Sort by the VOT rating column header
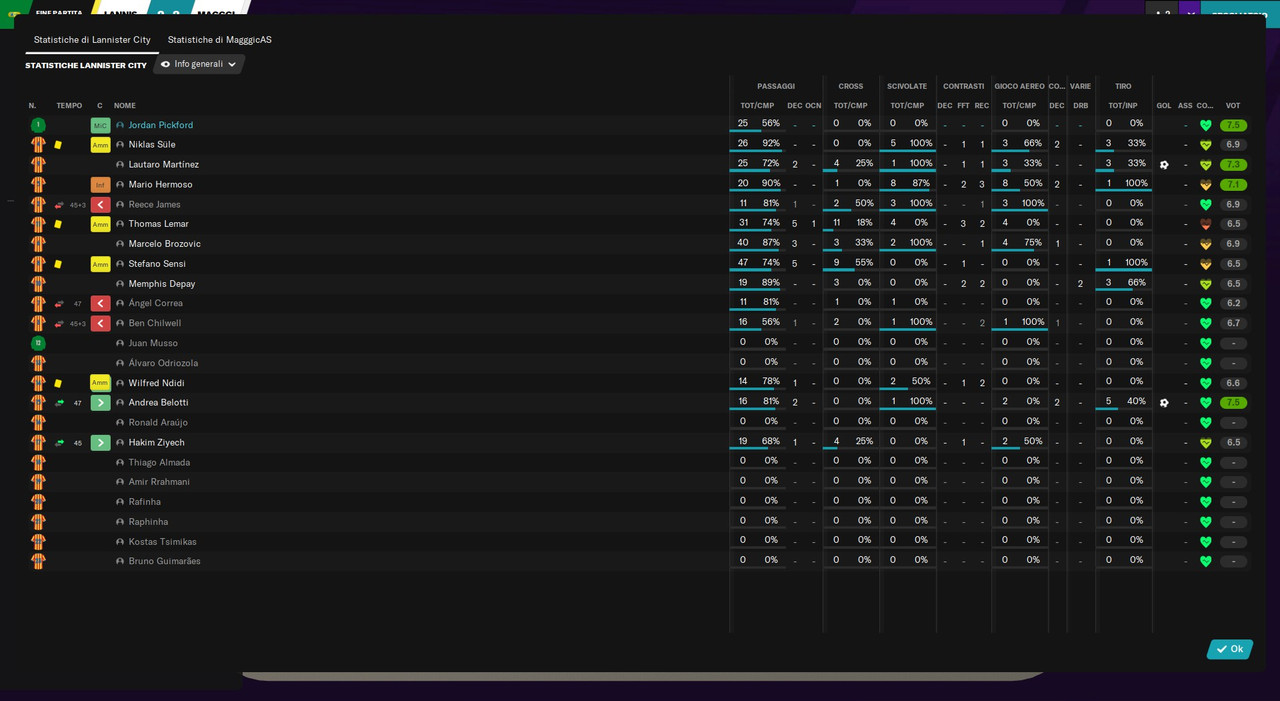This screenshot has height=701, width=1280. 1233,106
